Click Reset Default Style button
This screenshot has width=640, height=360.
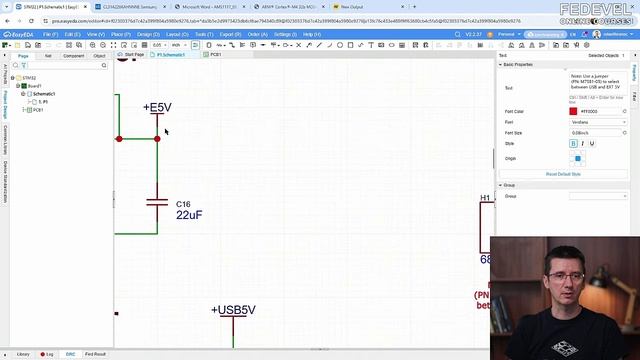coord(563,174)
